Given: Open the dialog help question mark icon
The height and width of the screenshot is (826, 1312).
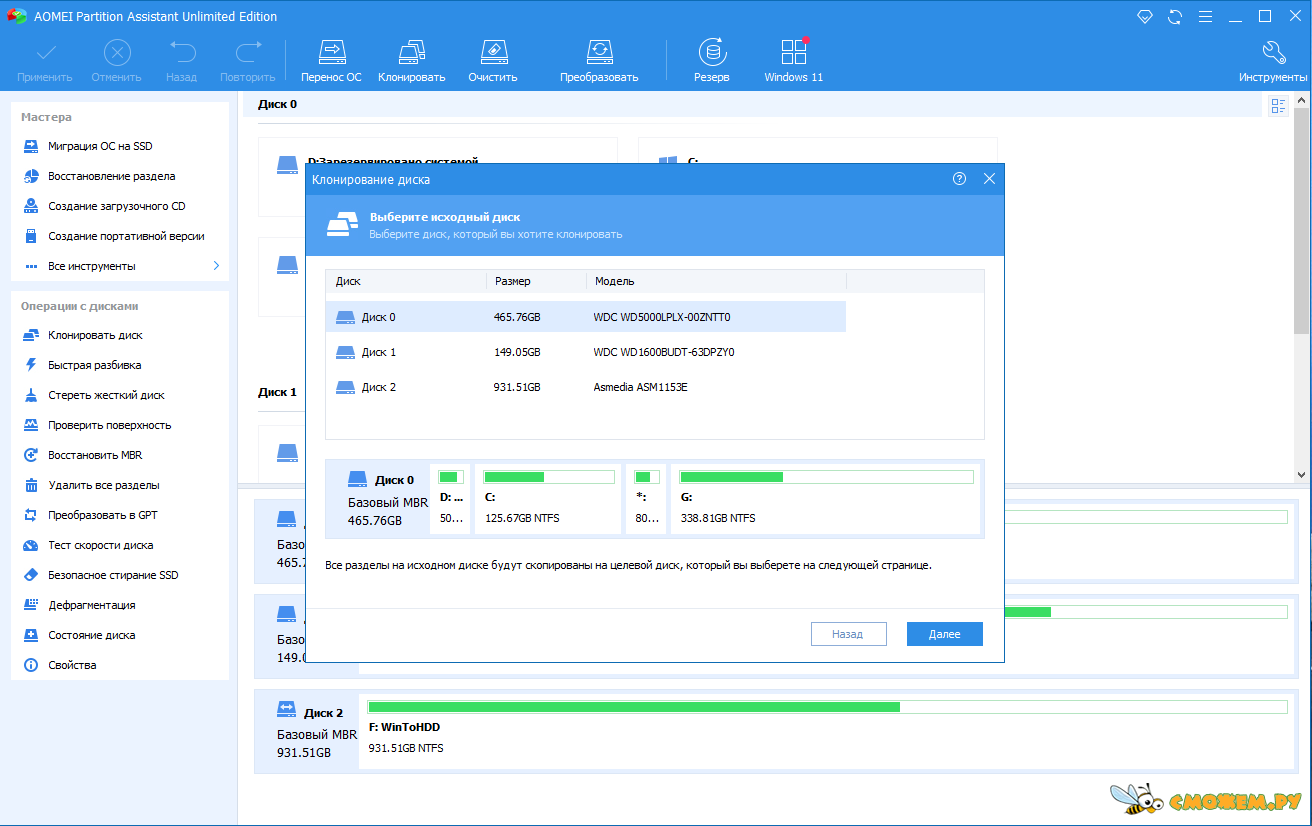Looking at the screenshot, I should (x=959, y=179).
